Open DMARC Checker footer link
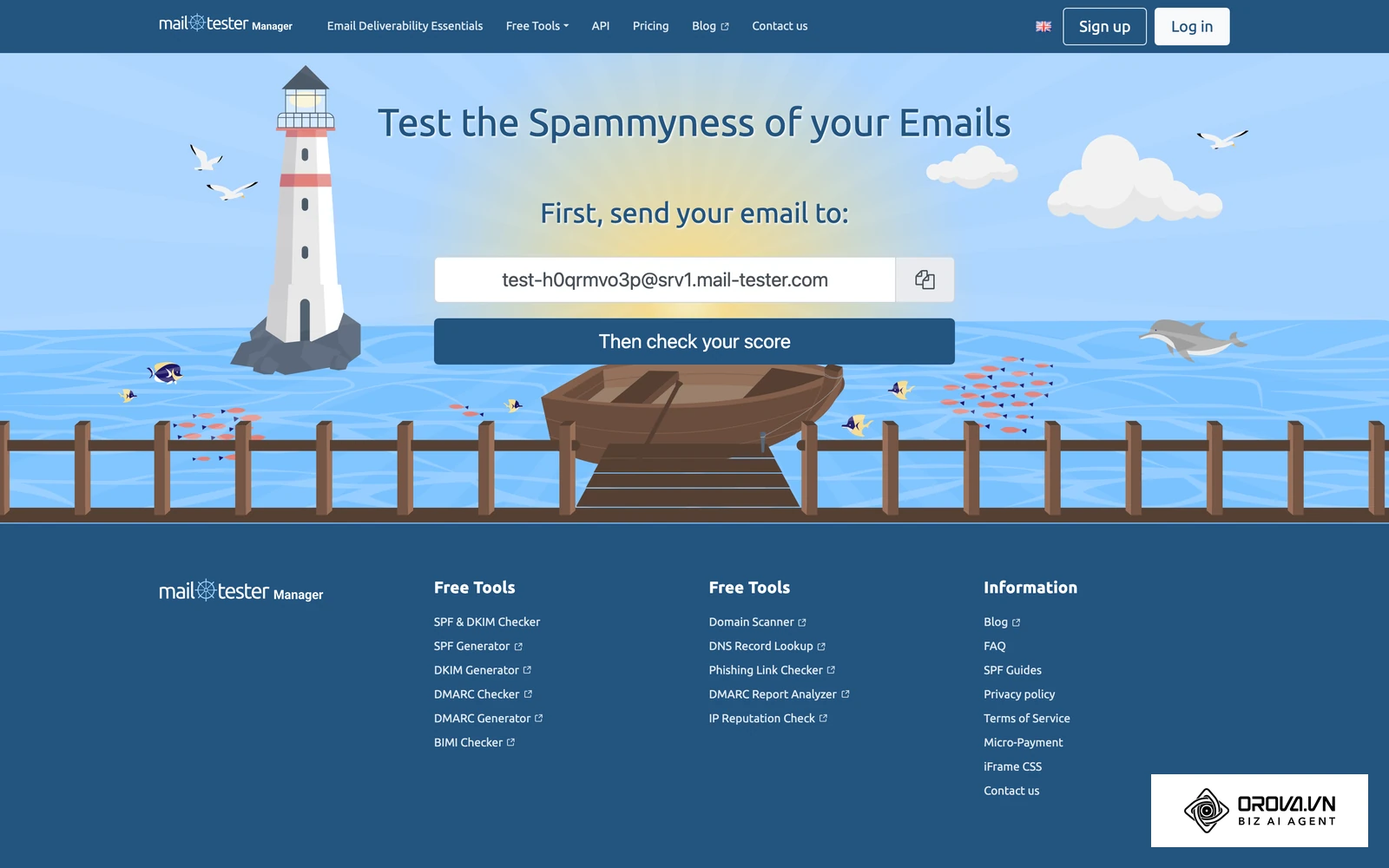The width and height of the screenshot is (1389, 868). coord(484,694)
